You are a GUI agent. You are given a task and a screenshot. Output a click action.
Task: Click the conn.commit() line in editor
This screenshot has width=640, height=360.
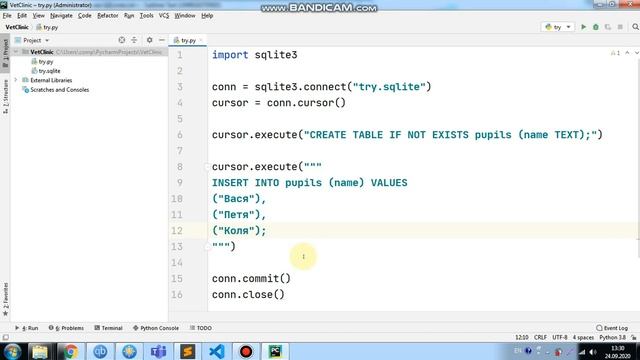pos(251,278)
